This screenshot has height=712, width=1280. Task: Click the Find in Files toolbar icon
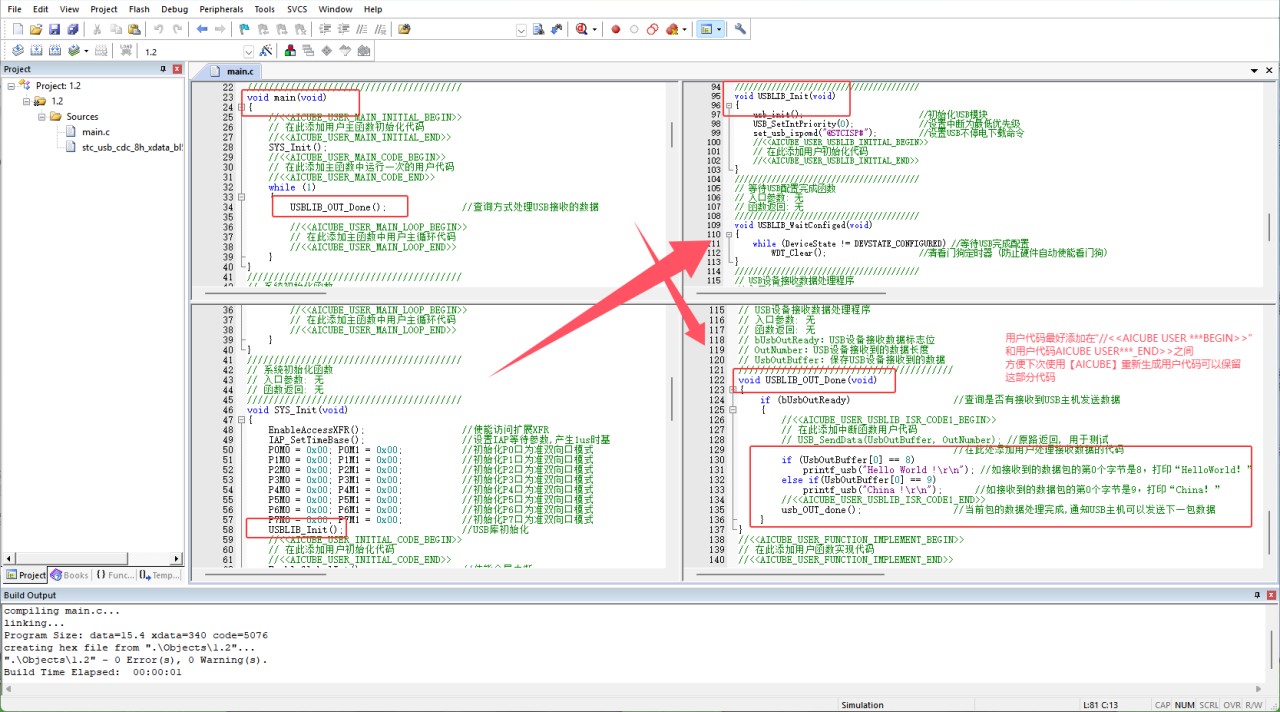(x=404, y=30)
